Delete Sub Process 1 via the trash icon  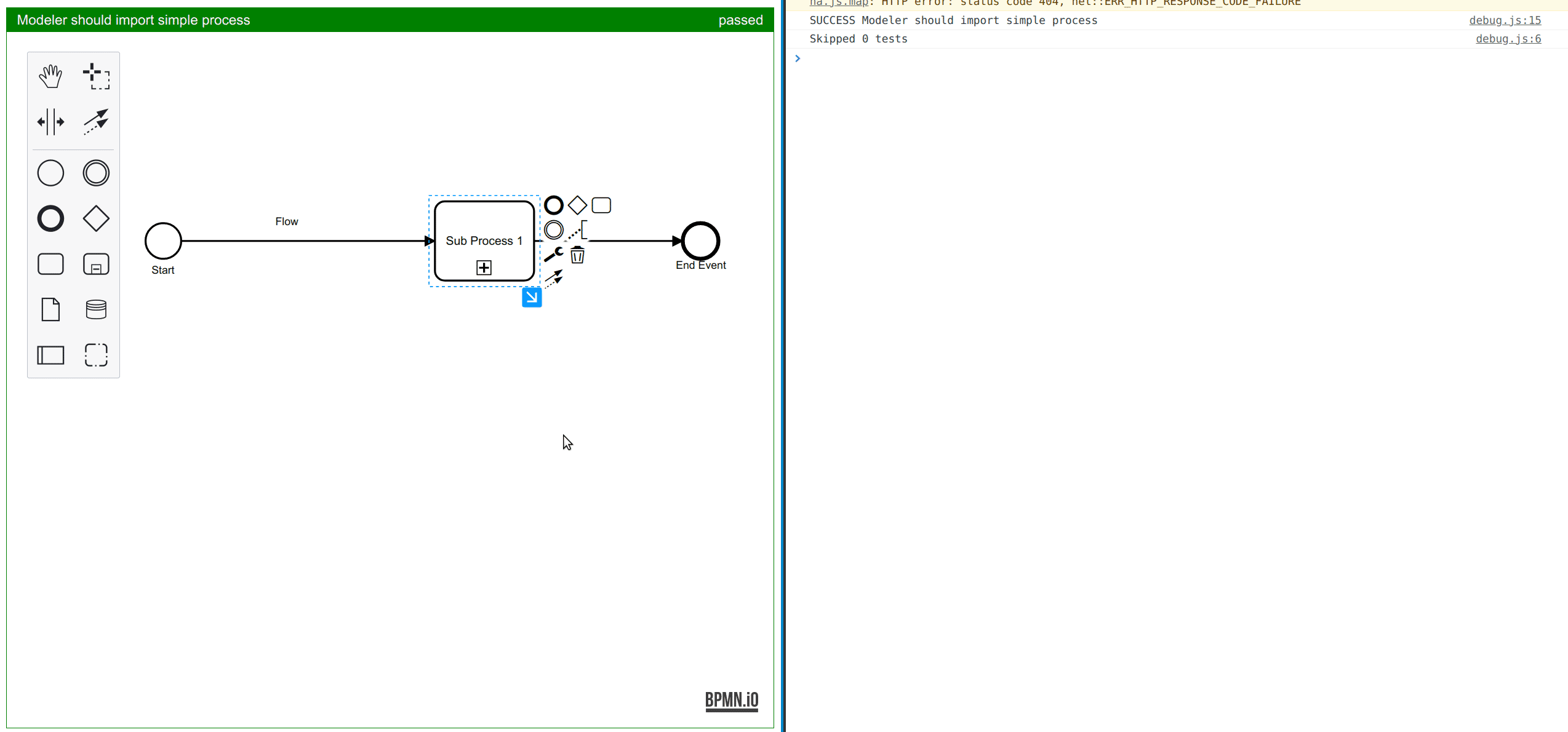tap(577, 255)
